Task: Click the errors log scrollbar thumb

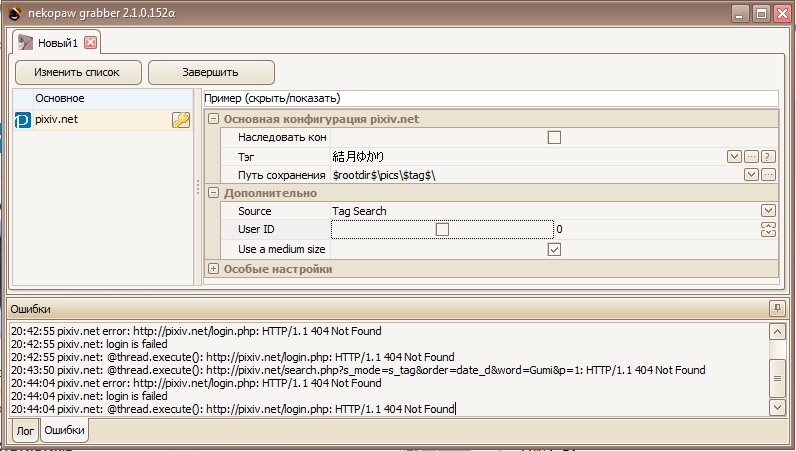Action: click(x=777, y=378)
